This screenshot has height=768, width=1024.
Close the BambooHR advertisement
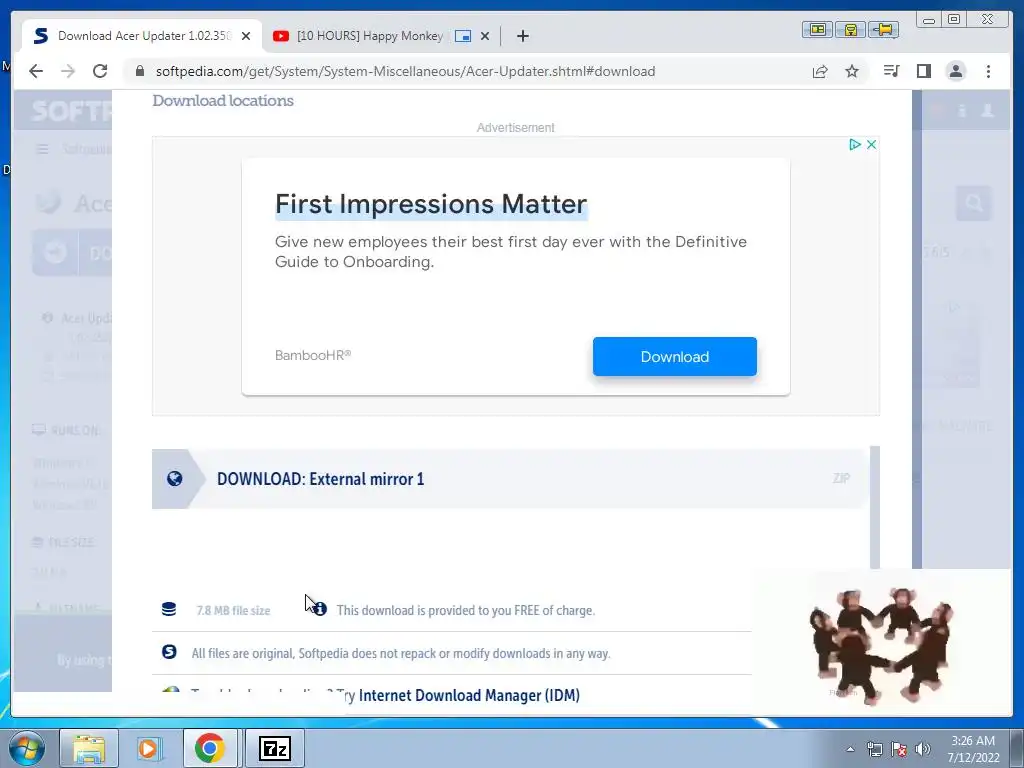pyautogui.click(x=871, y=144)
